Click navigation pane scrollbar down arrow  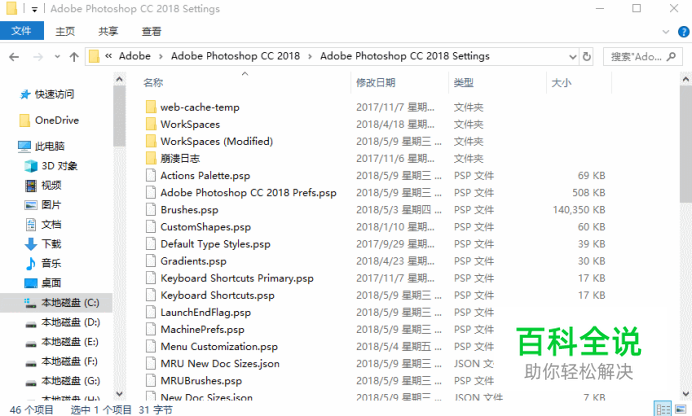(119, 394)
